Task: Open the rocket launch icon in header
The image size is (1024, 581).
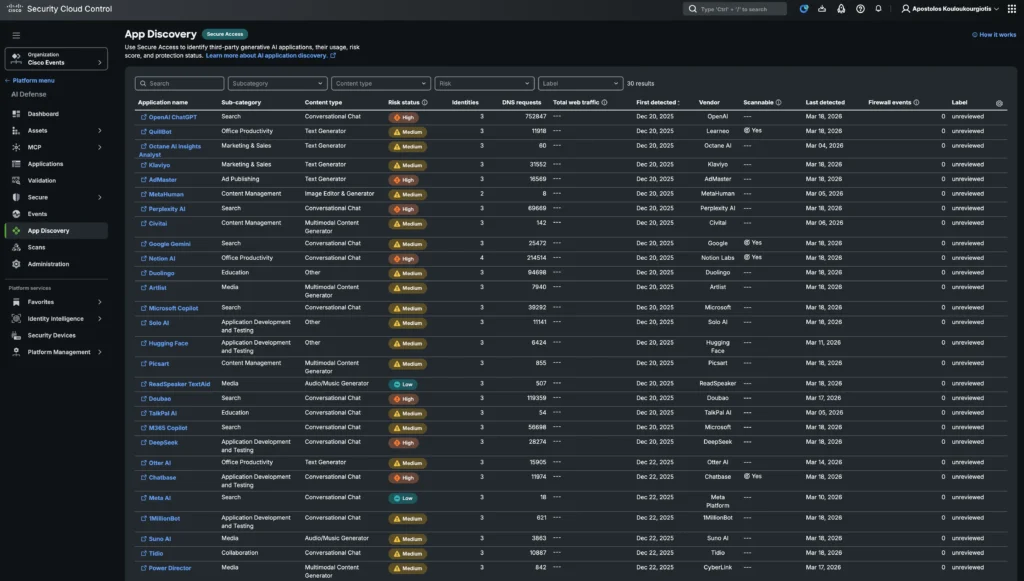Action: point(840,9)
